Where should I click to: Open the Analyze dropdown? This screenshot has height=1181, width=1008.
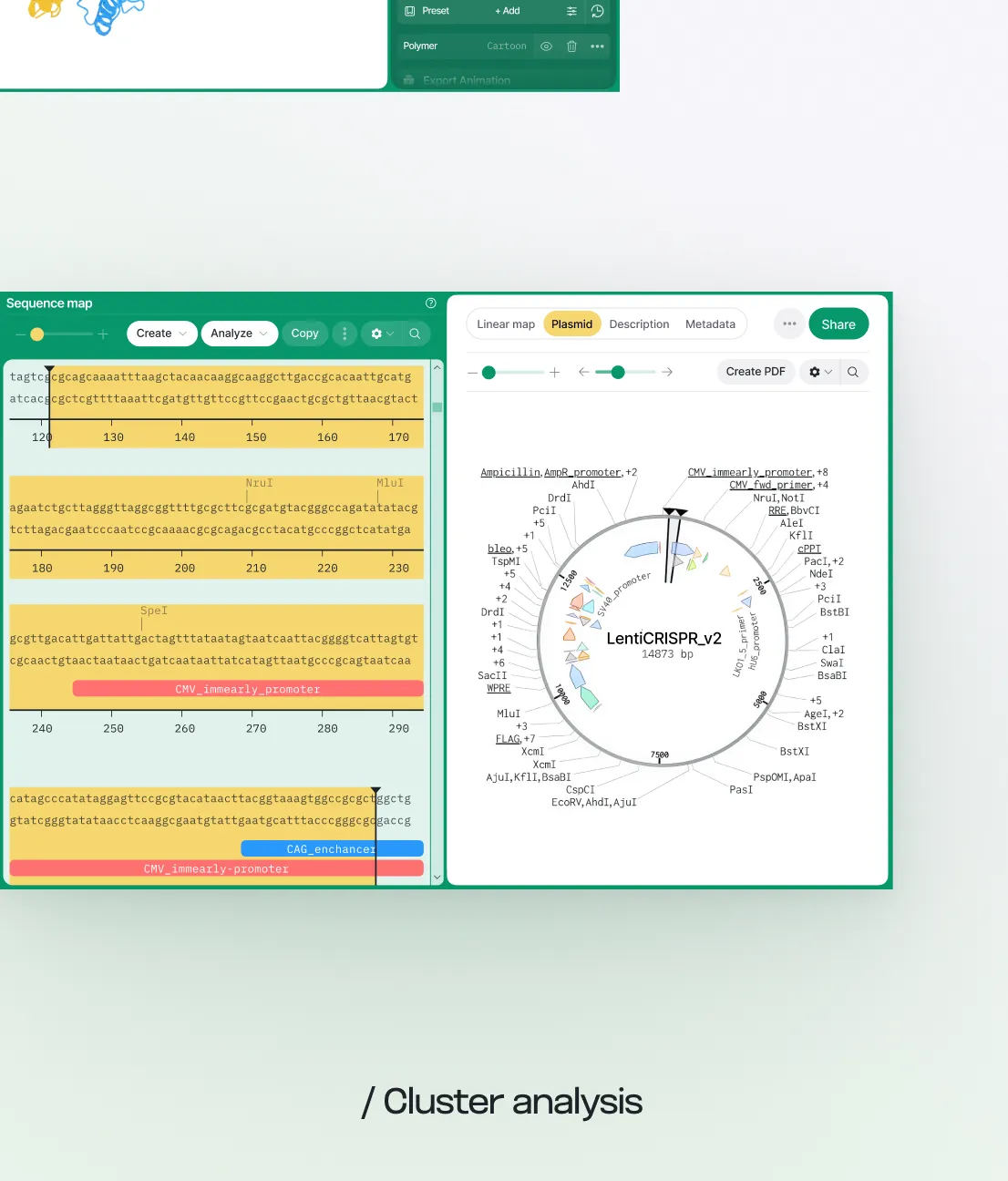(x=240, y=334)
